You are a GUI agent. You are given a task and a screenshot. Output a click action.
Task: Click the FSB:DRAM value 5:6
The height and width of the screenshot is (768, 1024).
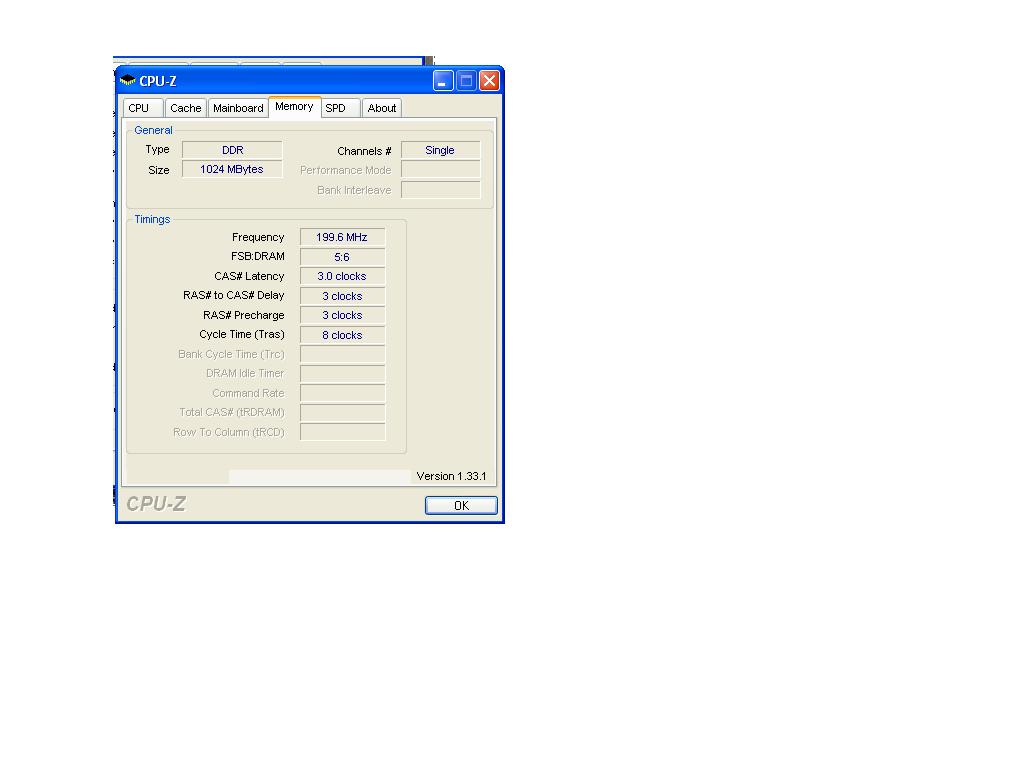[x=342, y=257]
